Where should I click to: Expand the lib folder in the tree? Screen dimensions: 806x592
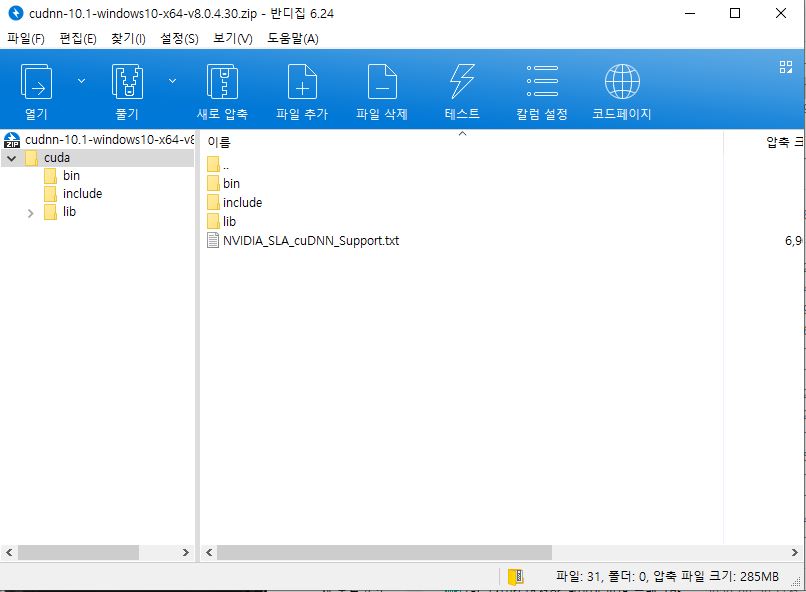[30, 213]
